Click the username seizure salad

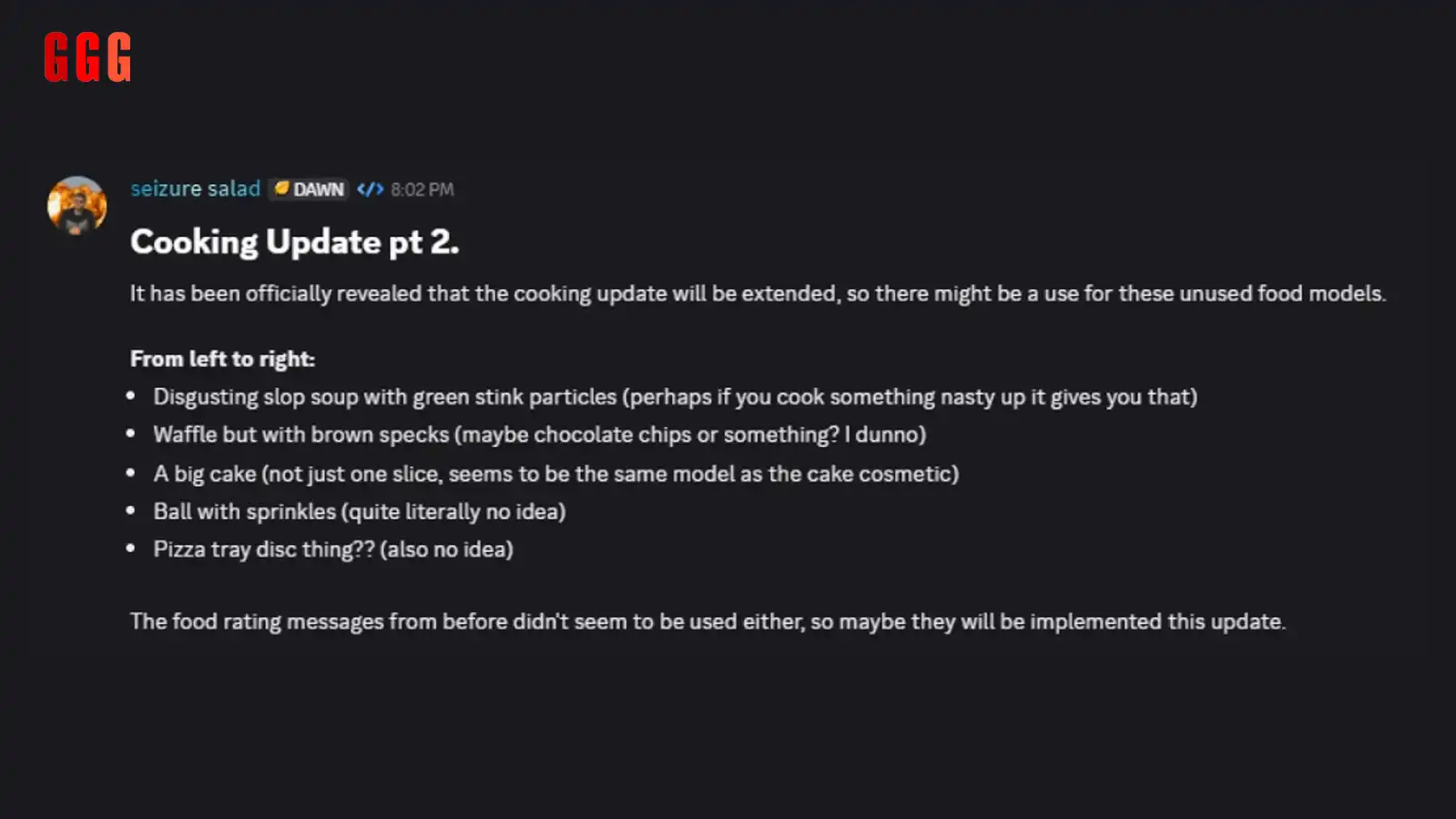(195, 189)
